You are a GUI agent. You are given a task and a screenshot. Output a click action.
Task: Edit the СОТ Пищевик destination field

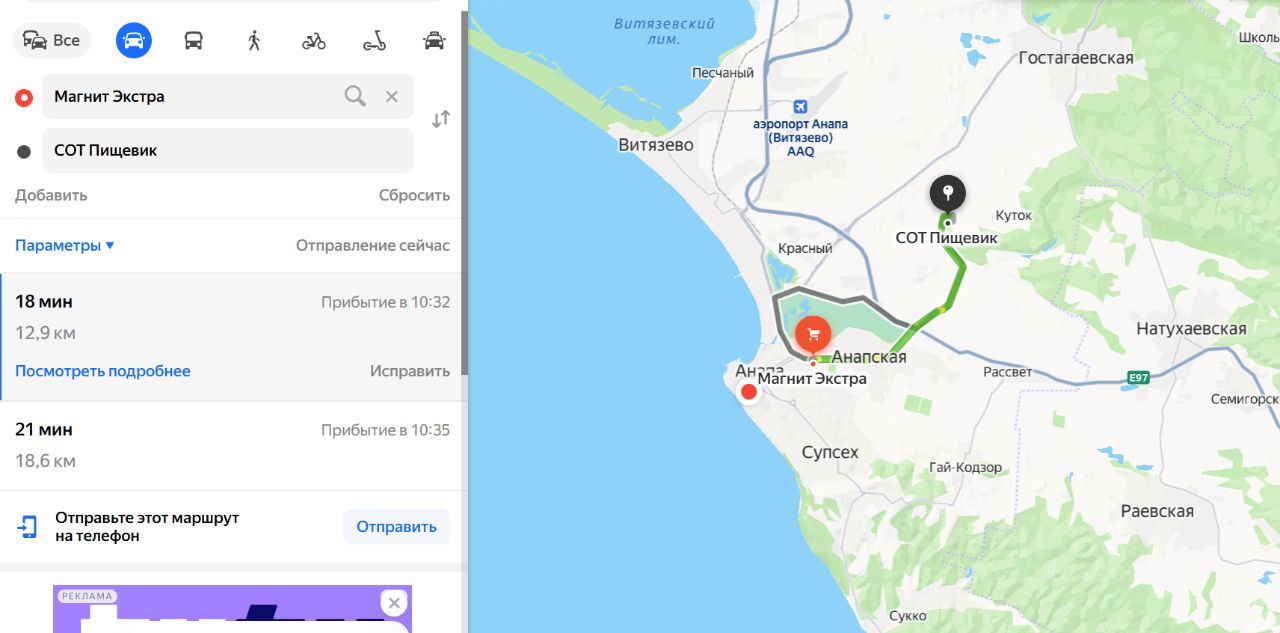pyautogui.click(x=228, y=150)
